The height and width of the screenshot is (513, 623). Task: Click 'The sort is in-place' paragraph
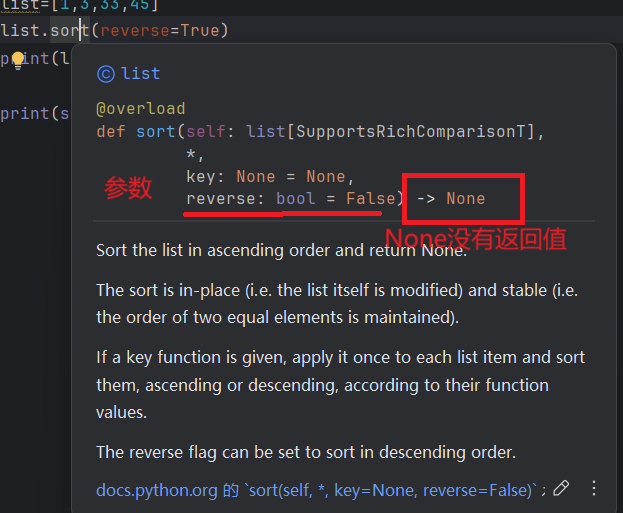336,304
